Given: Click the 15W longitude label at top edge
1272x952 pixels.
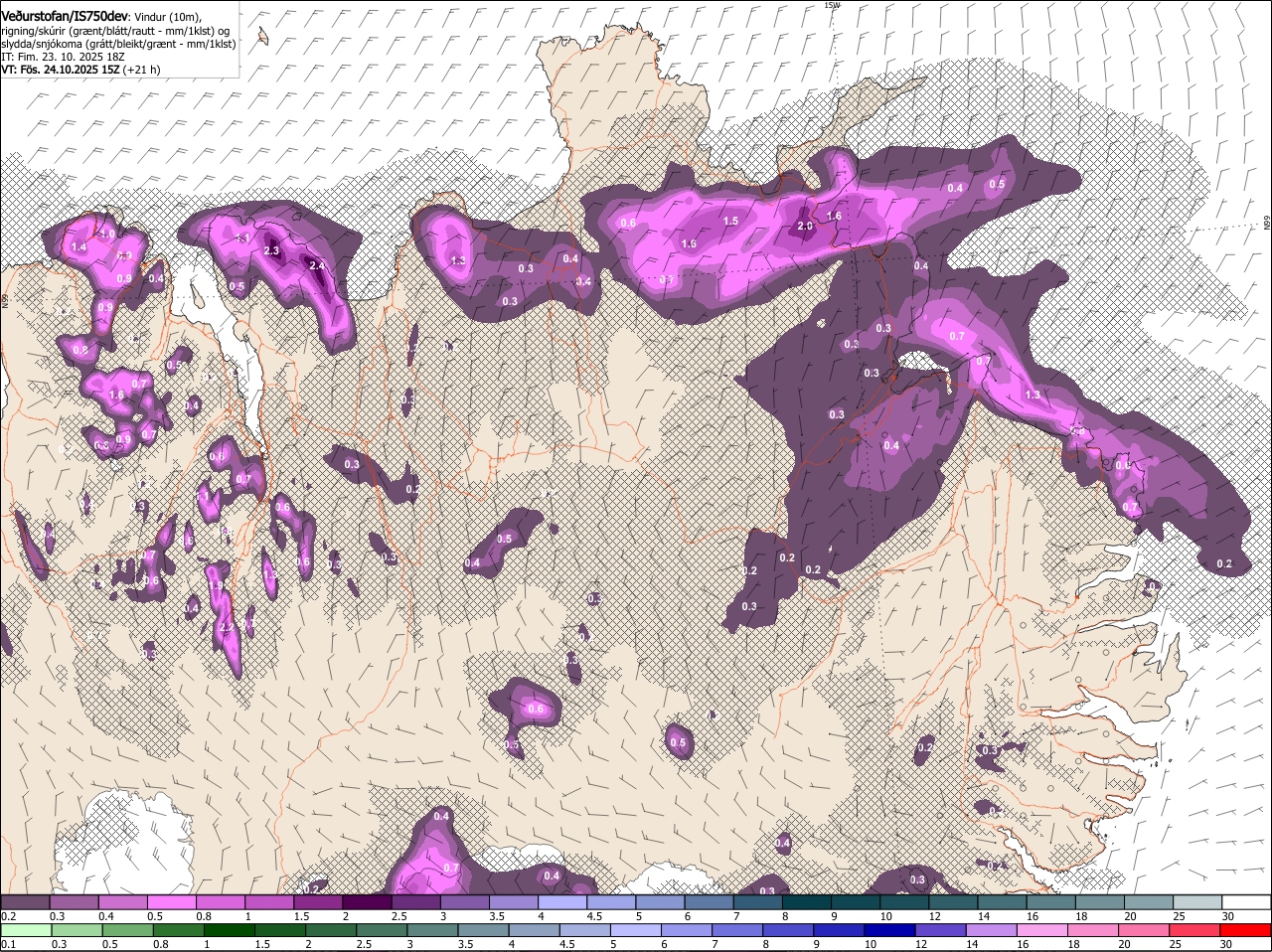Looking at the screenshot, I should 832,5.
